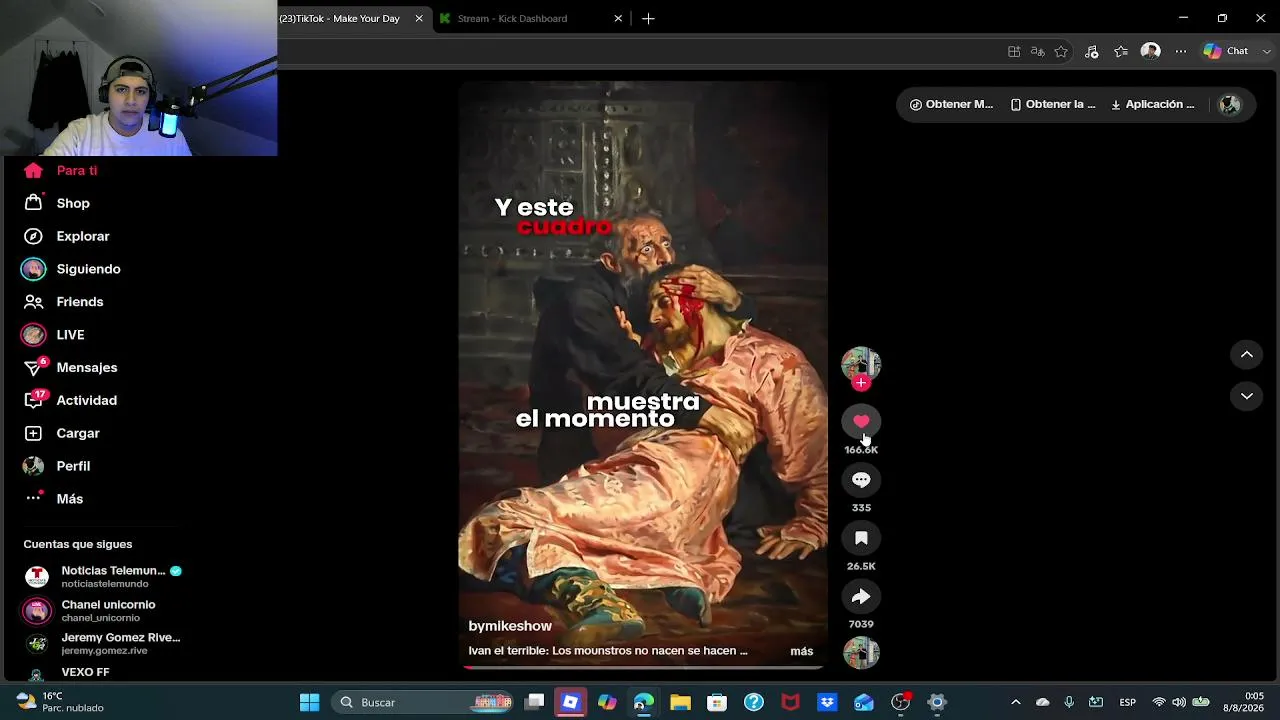Open the browser settings and more menu
Image resolution: width=1280 pixels, height=720 pixels.
[1181, 51]
